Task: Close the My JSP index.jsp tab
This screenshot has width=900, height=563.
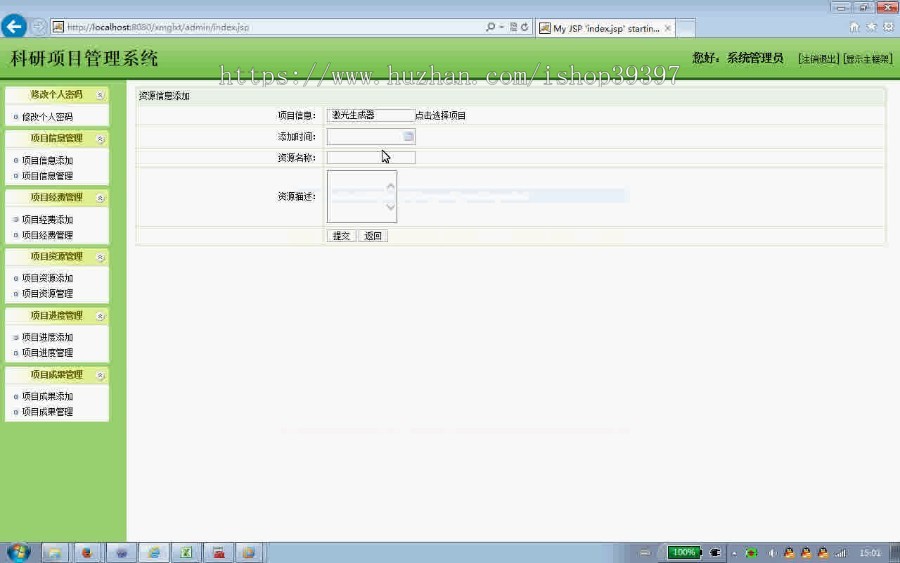Action: (668, 28)
